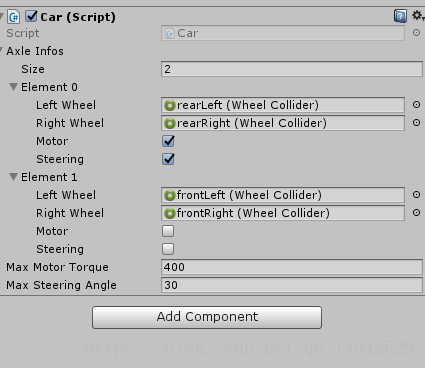
Task: Click the Size label under Axle Infos
Action: pos(33,69)
